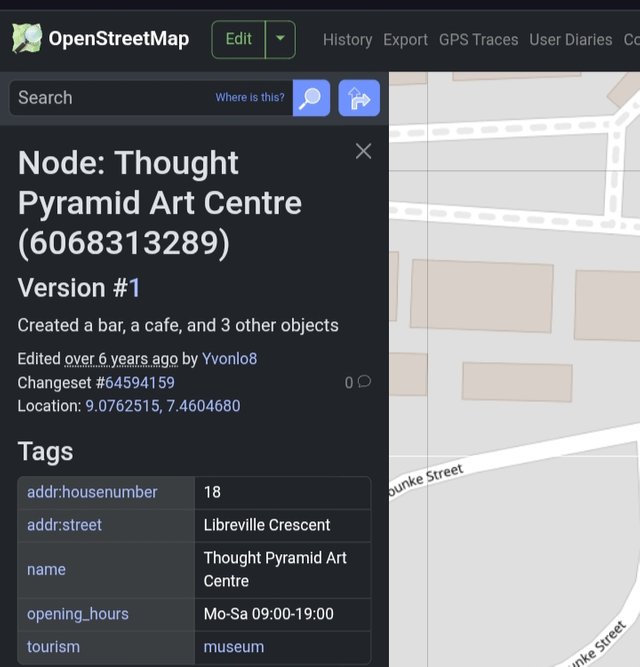The width and height of the screenshot is (640, 667).
Task: Open changeset 64594159 link
Action: (139, 382)
